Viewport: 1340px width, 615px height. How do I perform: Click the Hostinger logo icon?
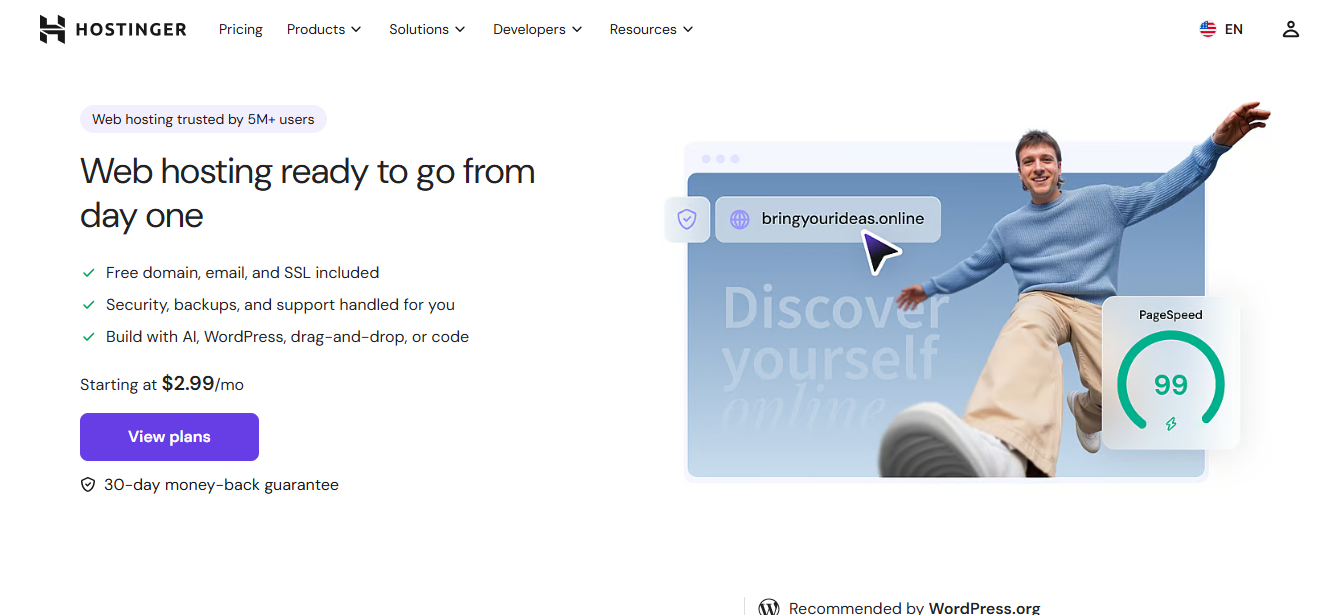click(x=52, y=29)
